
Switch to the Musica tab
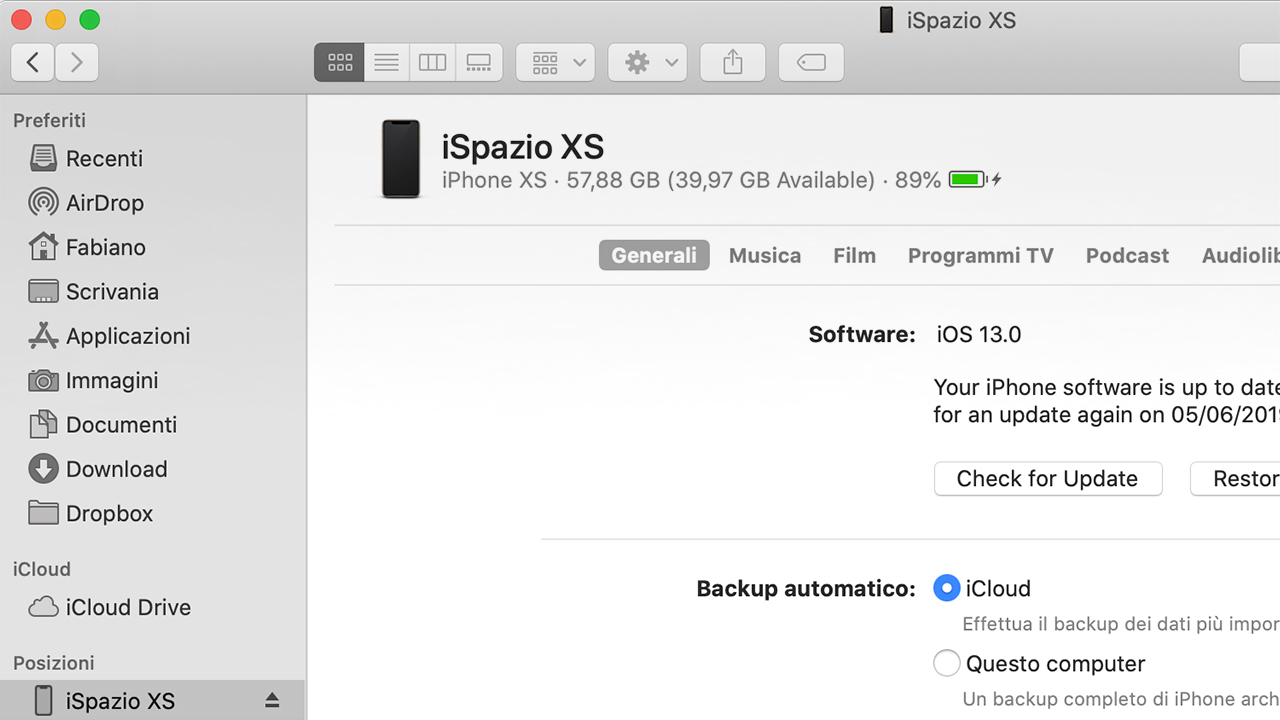[765, 255]
